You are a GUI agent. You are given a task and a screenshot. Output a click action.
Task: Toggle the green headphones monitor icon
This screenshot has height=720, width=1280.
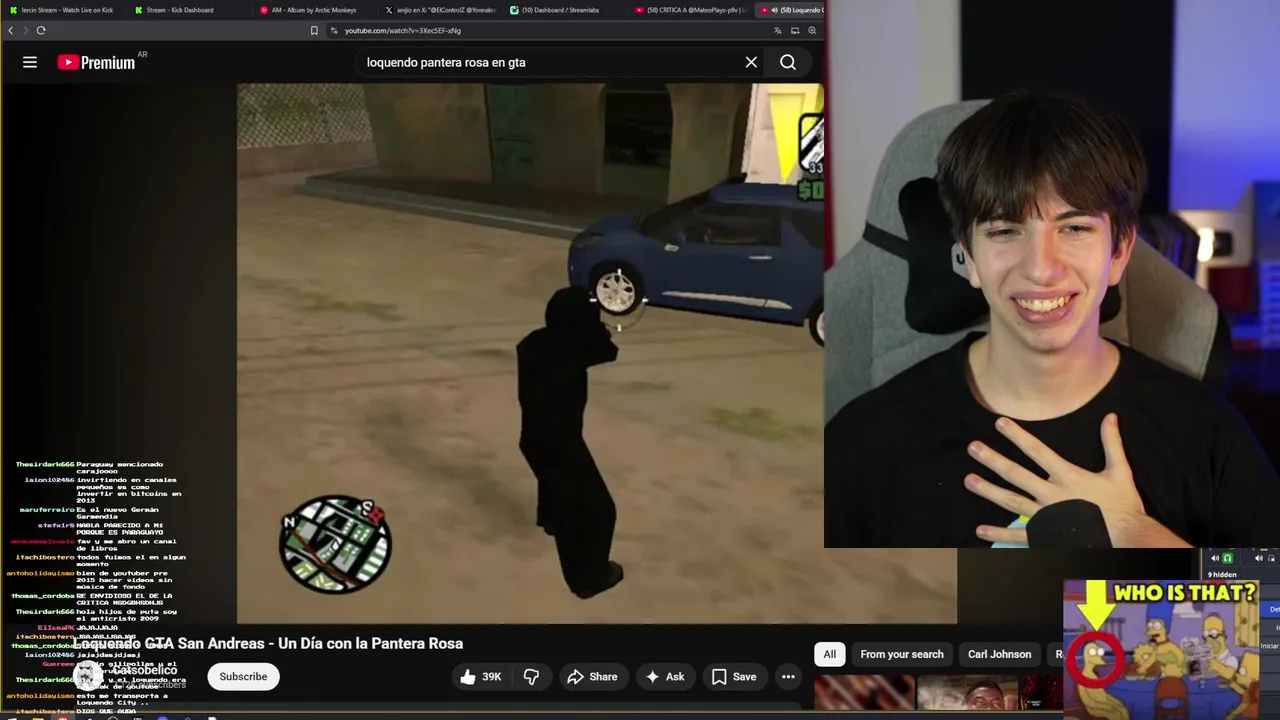1228,558
